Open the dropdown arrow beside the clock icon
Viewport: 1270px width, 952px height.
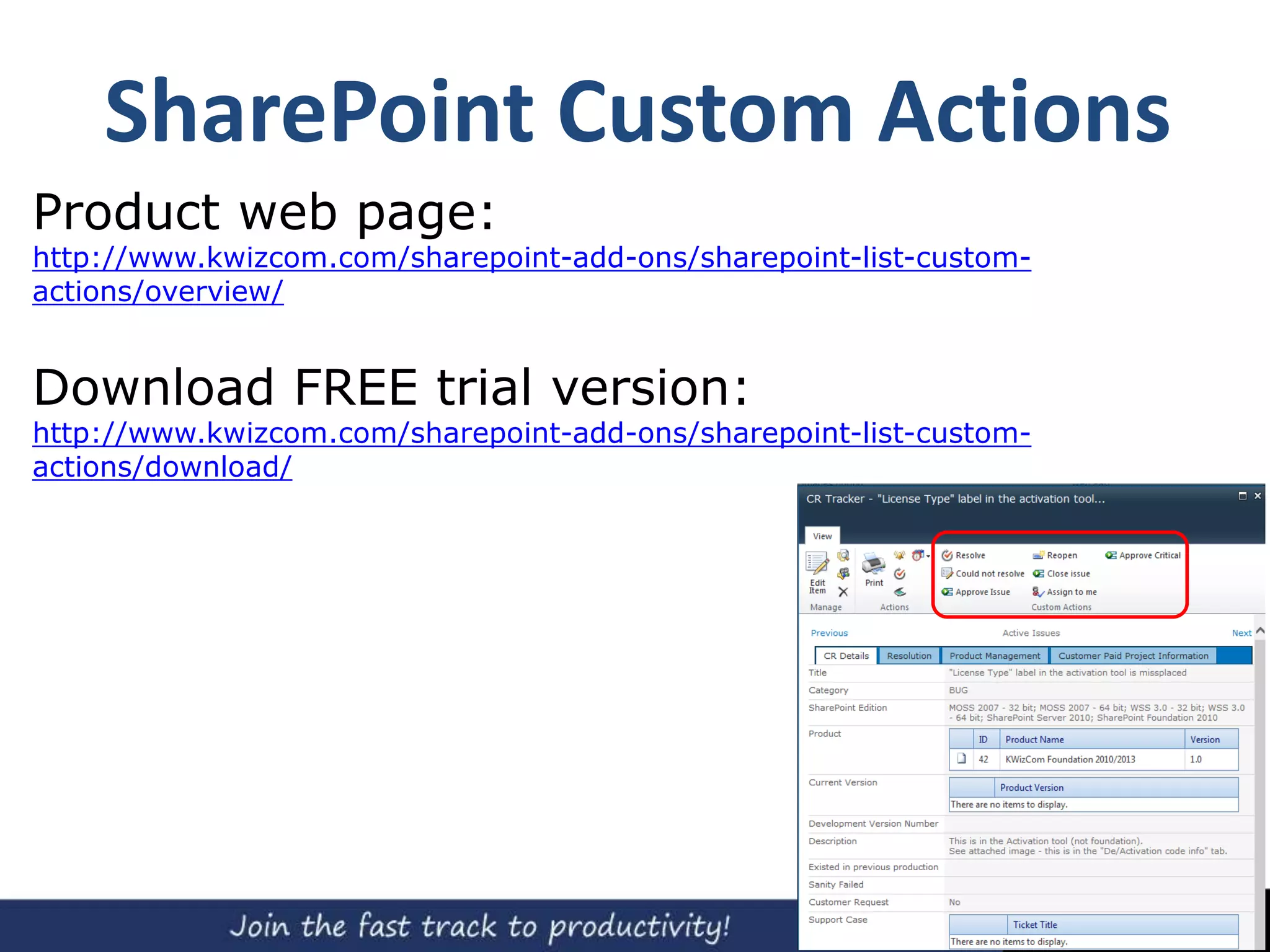tap(928, 556)
